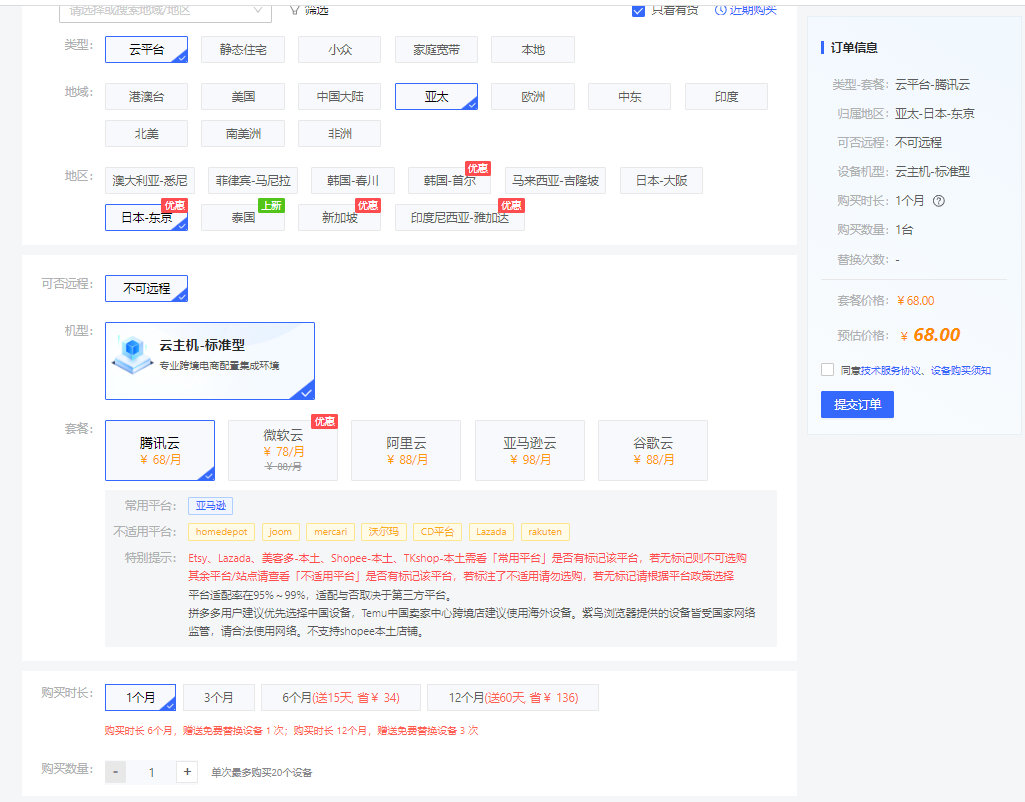Select 菲律宾-马尼拉 area
Viewport: 1025px width, 802px height.
pyautogui.click(x=253, y=181)
